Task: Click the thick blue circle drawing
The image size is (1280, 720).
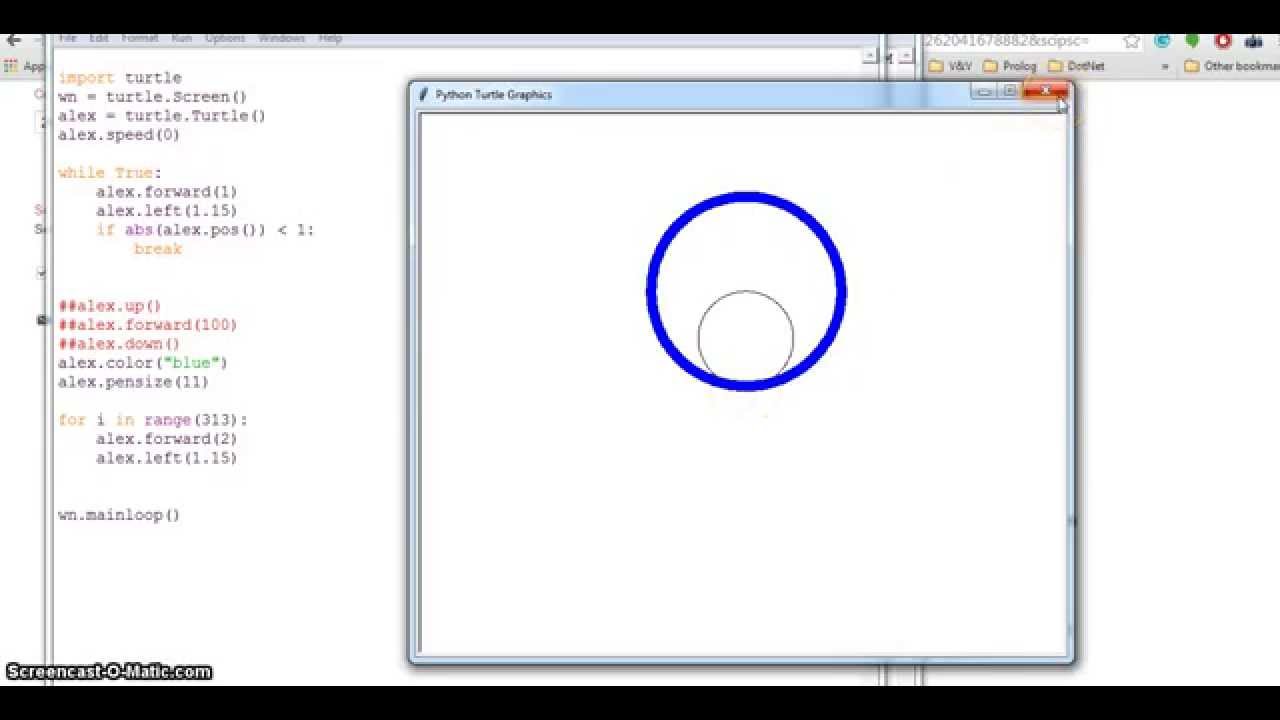Action: tap(746, 197)
